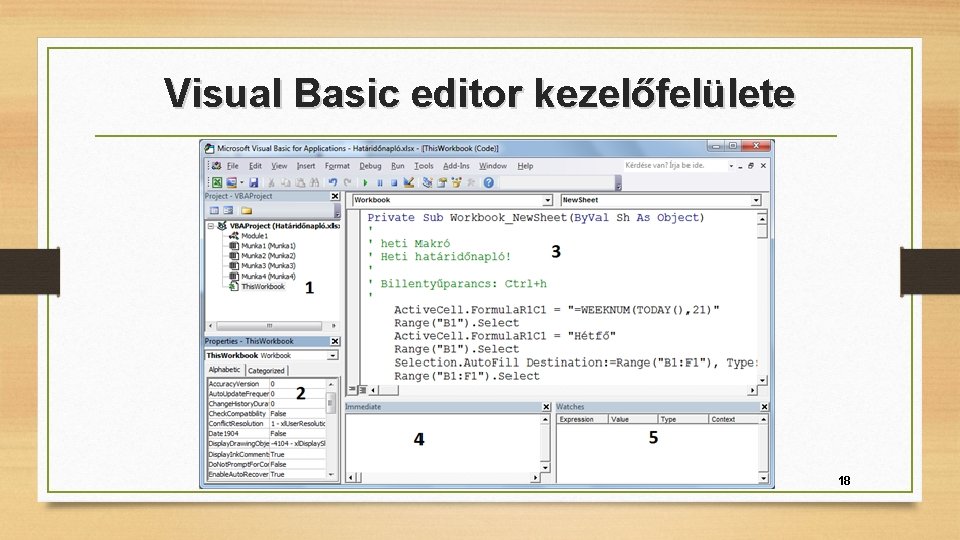Click the Insert UserForm toolbar icon
This screenshot has width=960, height=540.
[231, 182]
